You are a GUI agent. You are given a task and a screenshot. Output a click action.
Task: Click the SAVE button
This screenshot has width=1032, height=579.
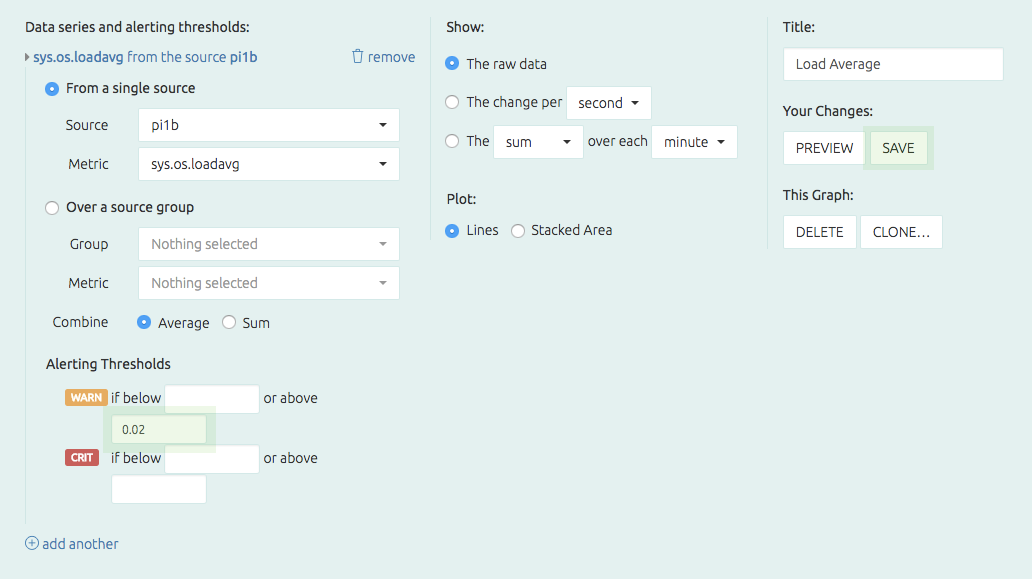[x=898, y=148]
